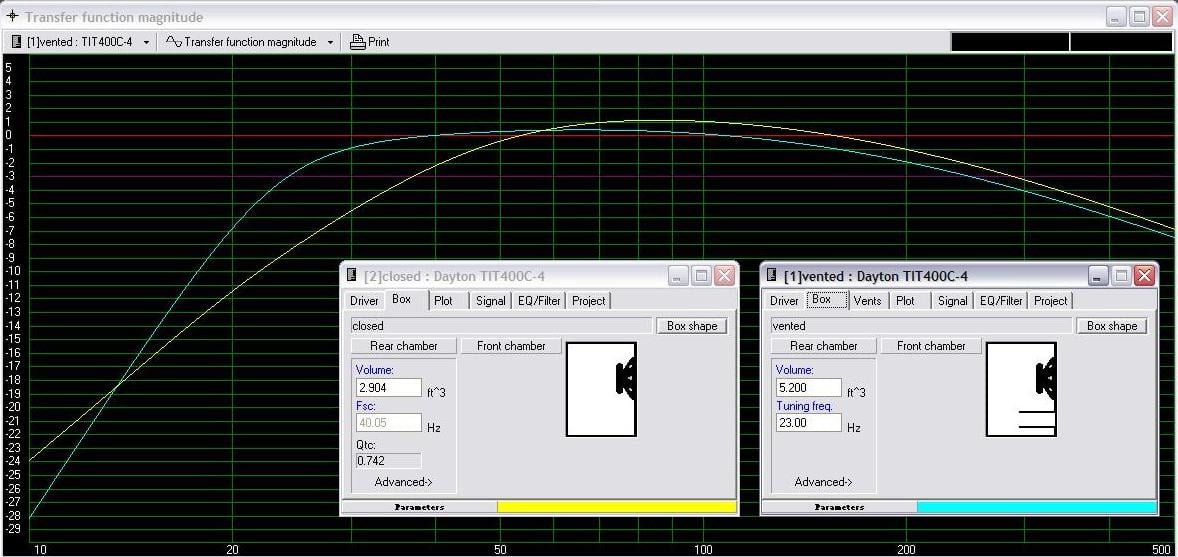Click the graph icon beside Transfer function magnitude
Viewport: 1178px width, 557px height.
pos(174,42)
